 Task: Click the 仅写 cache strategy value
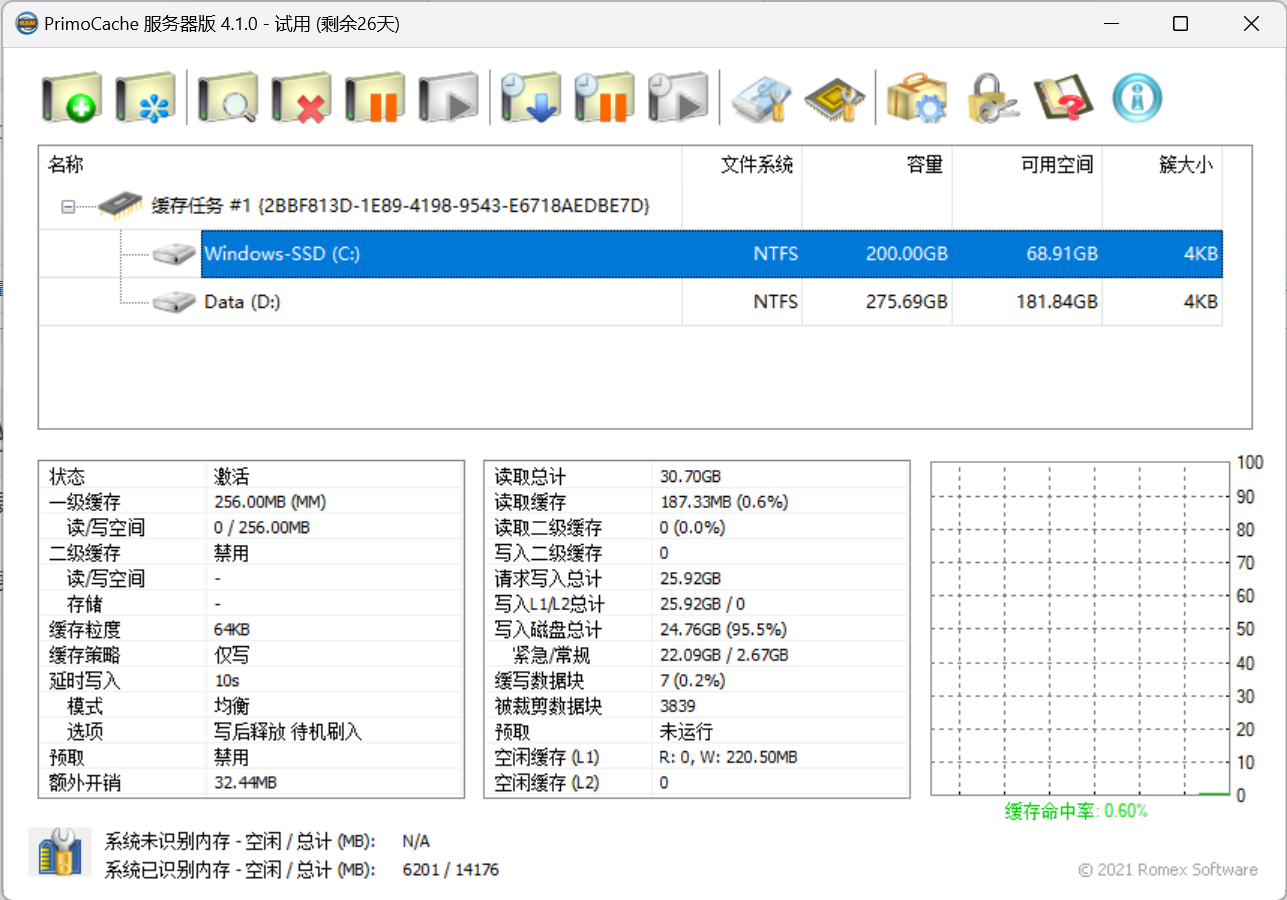(231, 655)
